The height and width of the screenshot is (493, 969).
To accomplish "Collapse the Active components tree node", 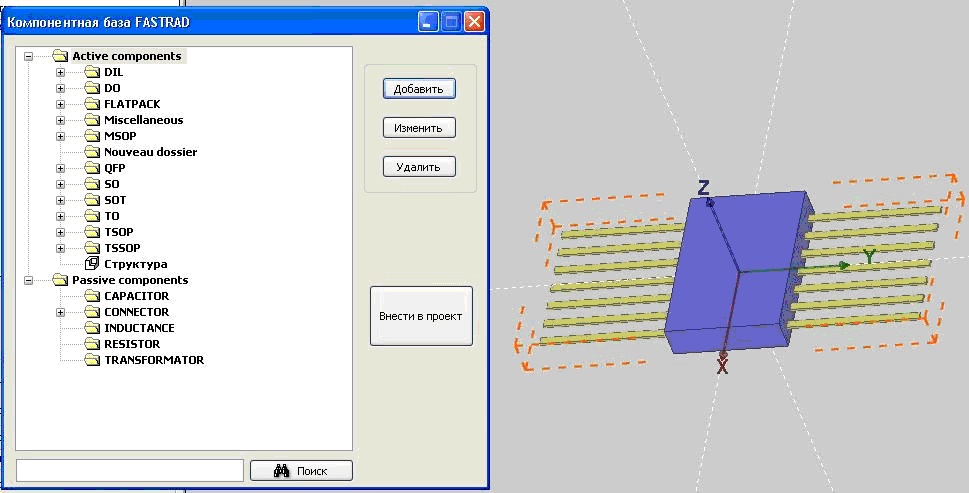I will coord(28,56).
